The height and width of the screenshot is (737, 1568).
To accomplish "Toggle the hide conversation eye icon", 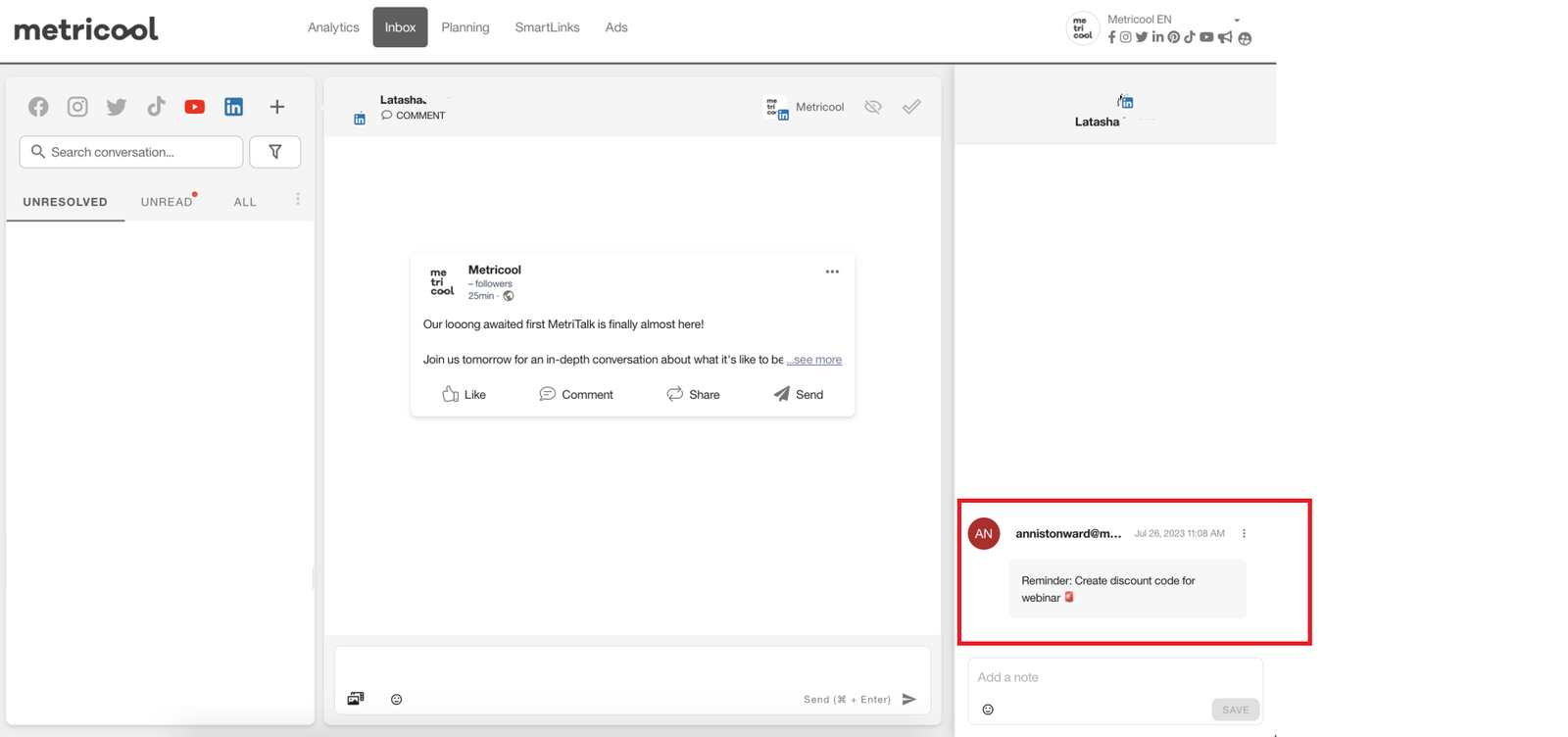I will (873, 107).
